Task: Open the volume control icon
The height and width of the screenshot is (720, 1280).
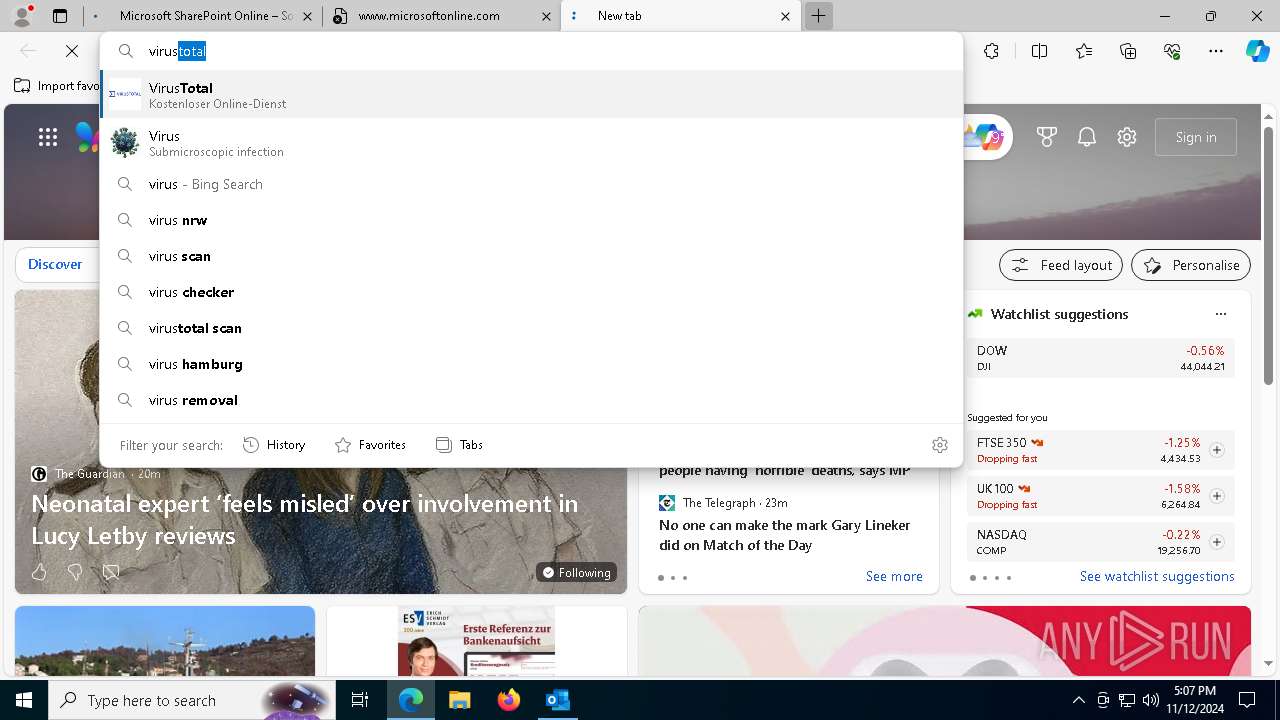Action: 1150,700
